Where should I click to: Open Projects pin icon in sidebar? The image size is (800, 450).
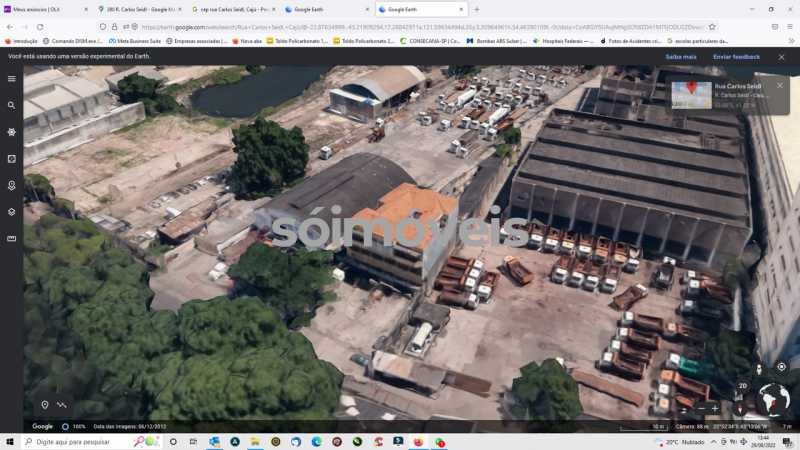(11, 185)
